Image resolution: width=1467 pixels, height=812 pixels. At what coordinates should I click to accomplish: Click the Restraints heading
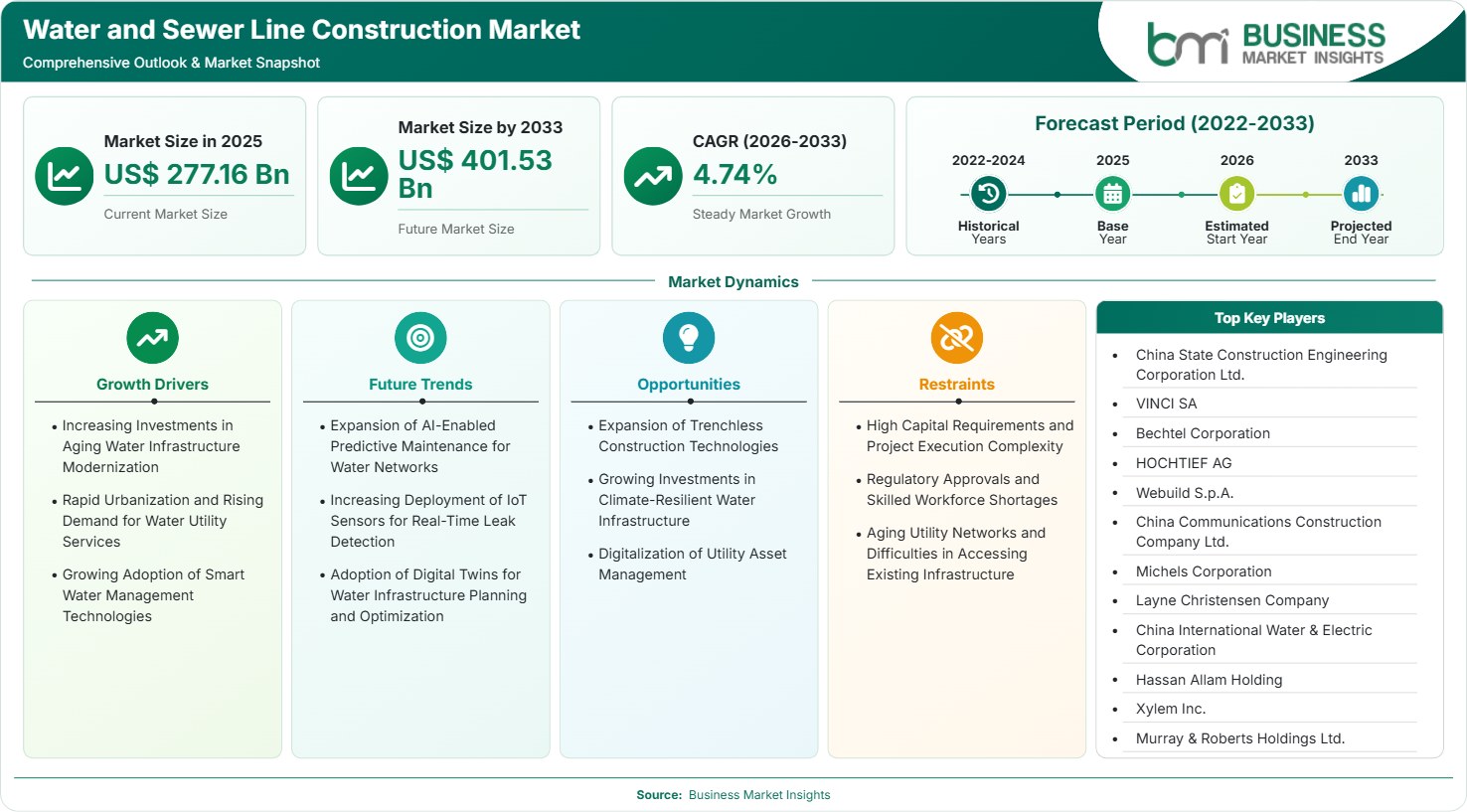957,384
